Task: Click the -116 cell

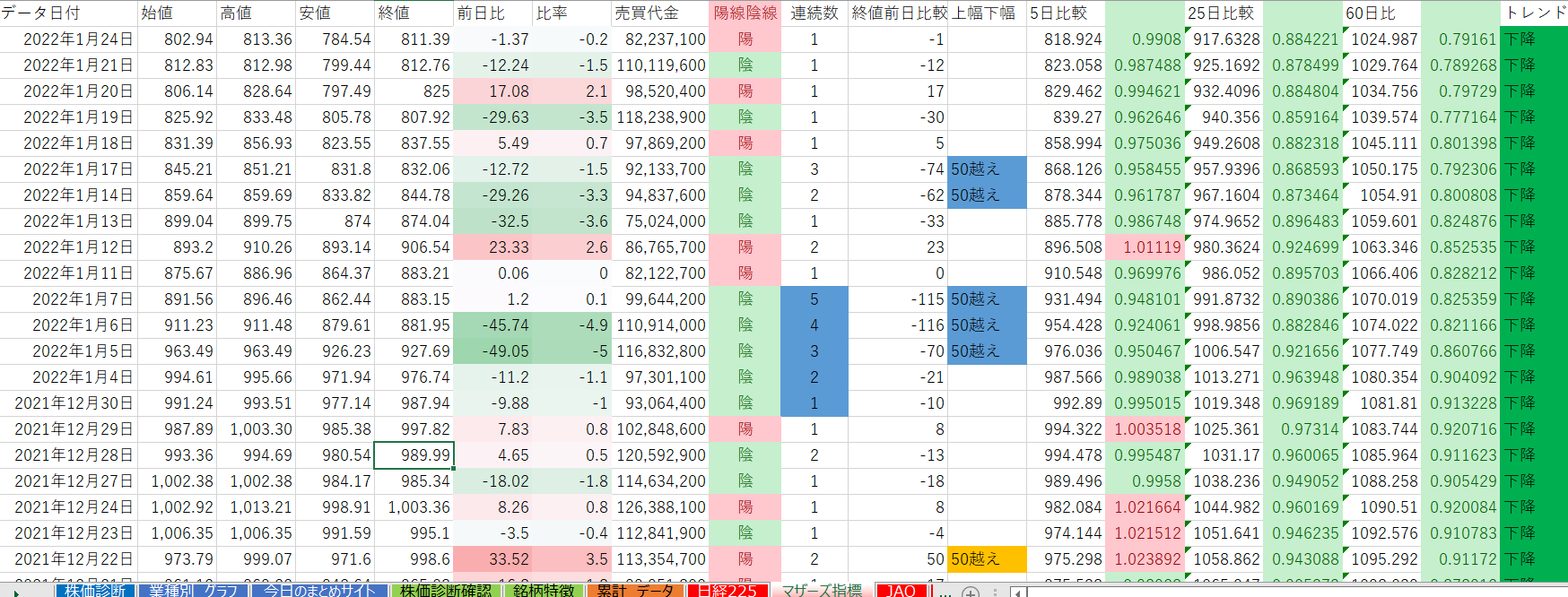Action: 899,325
